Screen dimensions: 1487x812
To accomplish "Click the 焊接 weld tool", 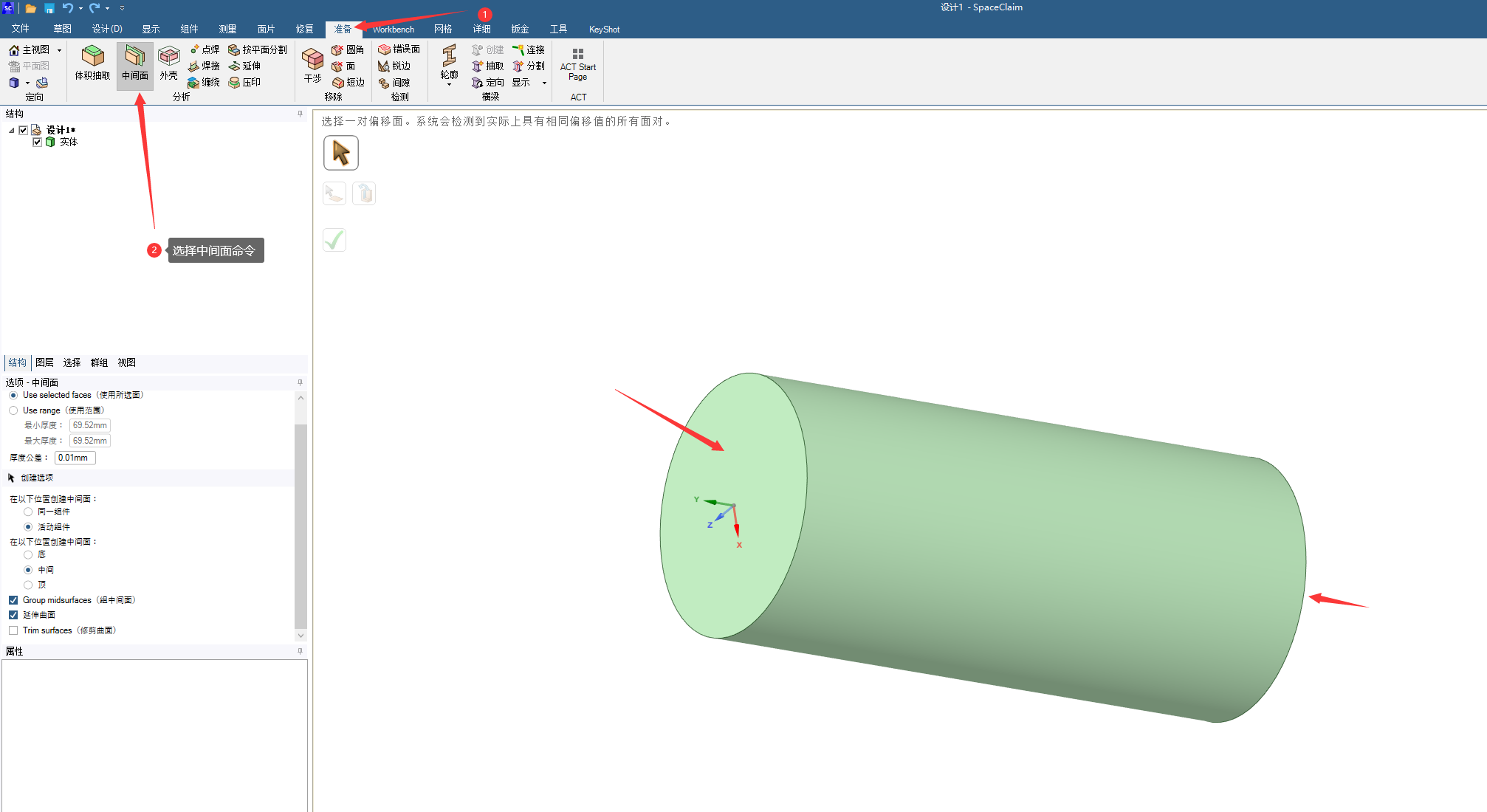I will coord(205,66).
